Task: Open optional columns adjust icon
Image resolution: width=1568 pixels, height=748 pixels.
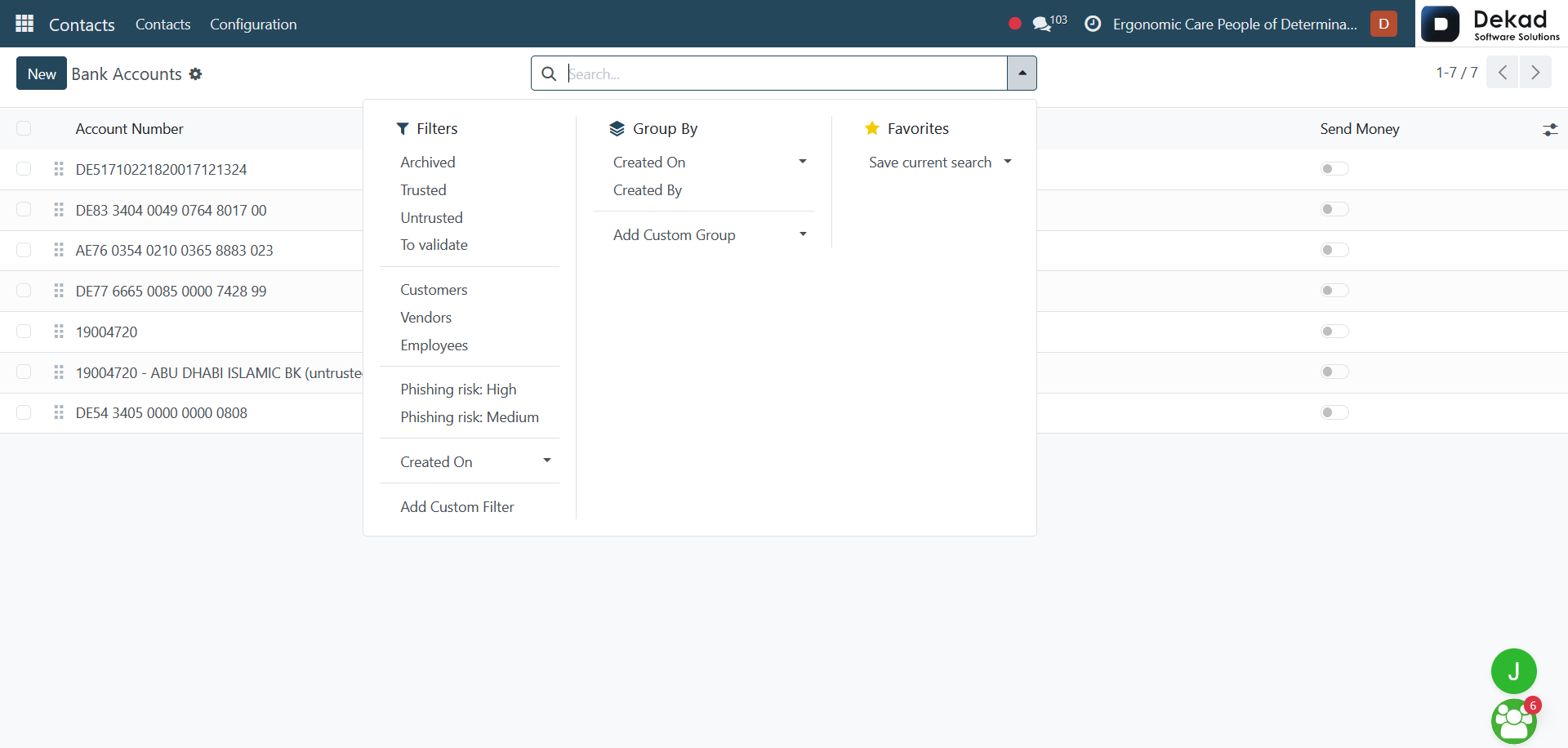Action: [x=1550, y=129]
